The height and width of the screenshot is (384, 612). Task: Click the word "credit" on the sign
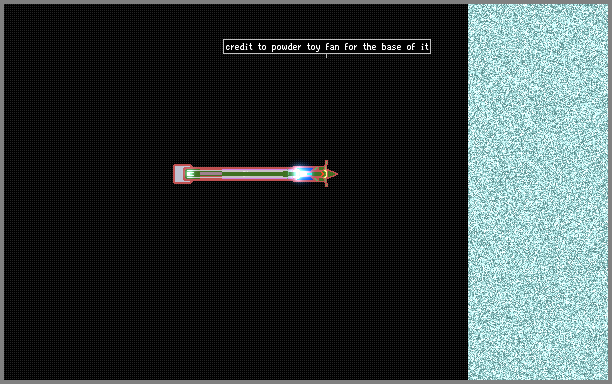(239, 47)
